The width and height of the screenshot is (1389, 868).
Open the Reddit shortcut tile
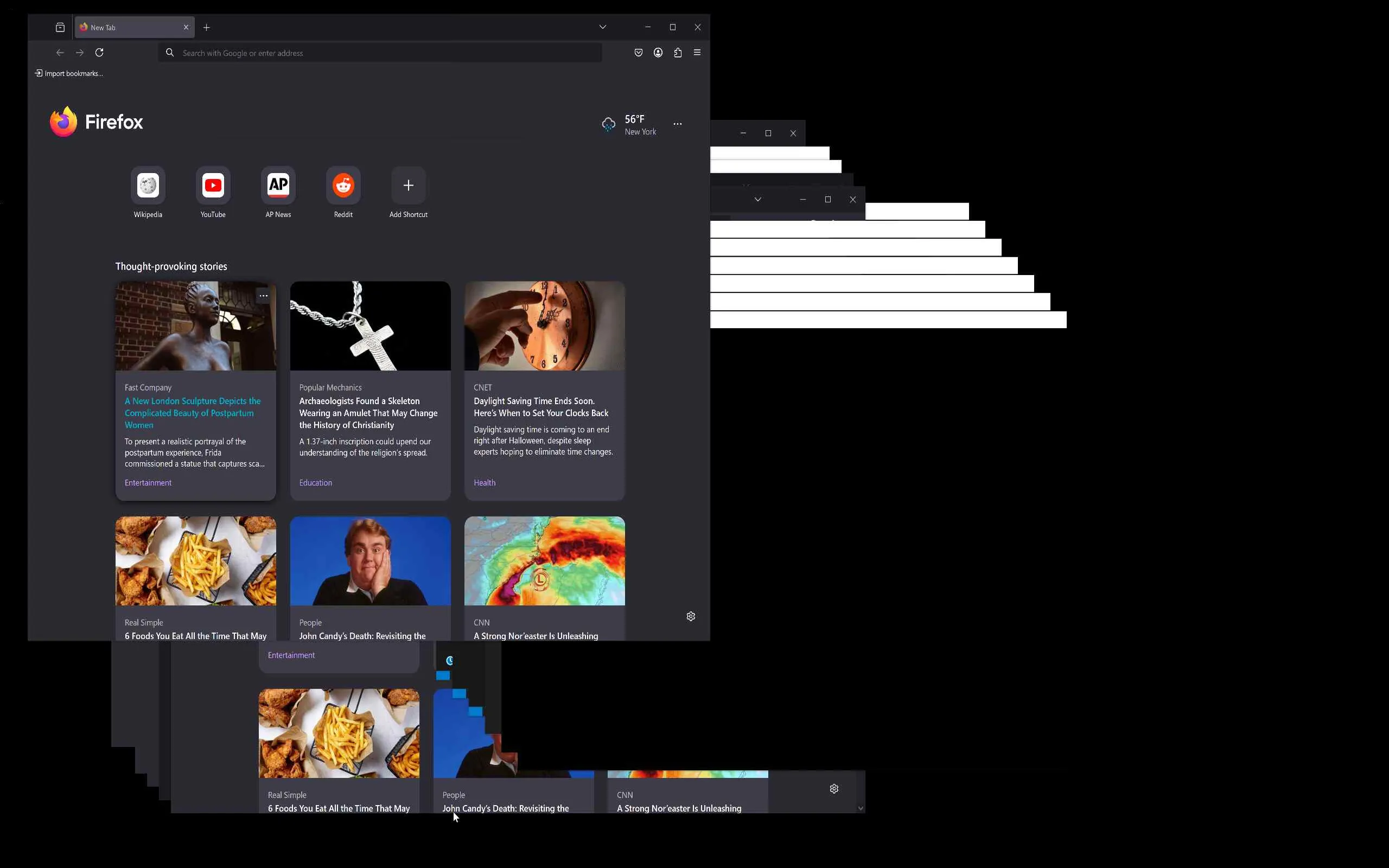pos(343,186)
